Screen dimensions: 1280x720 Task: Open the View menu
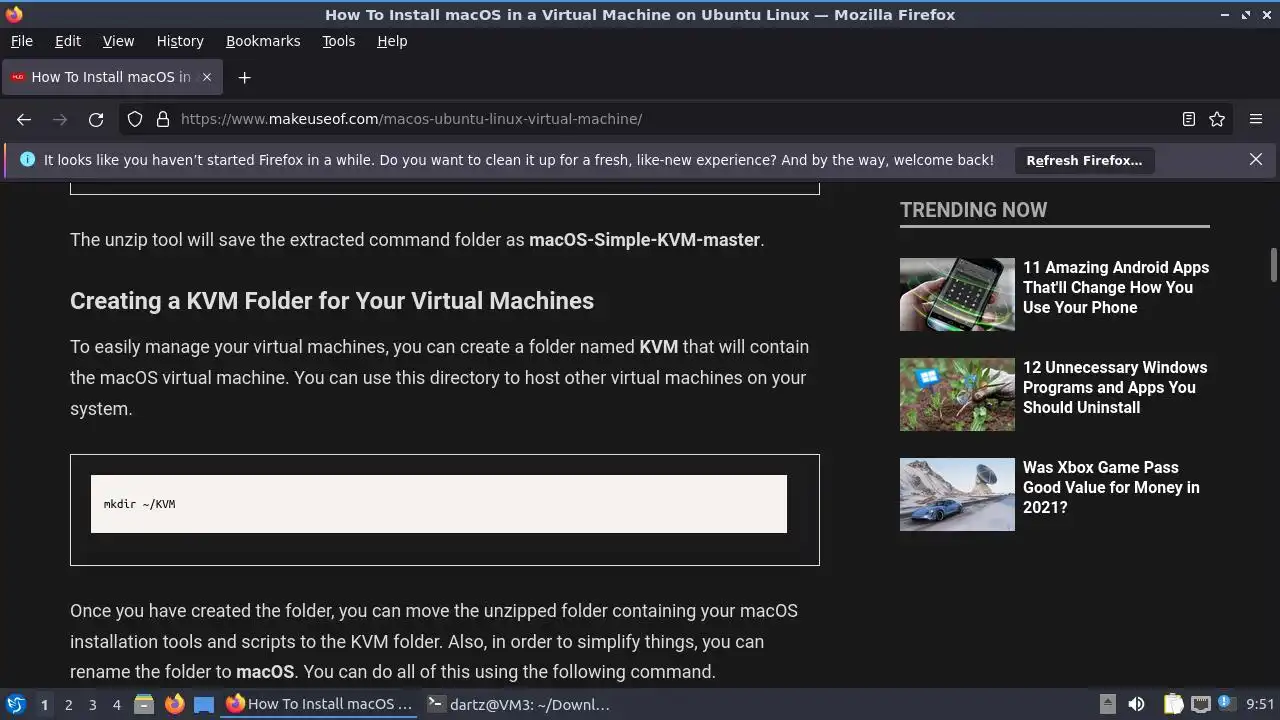[x=118, y=41]
